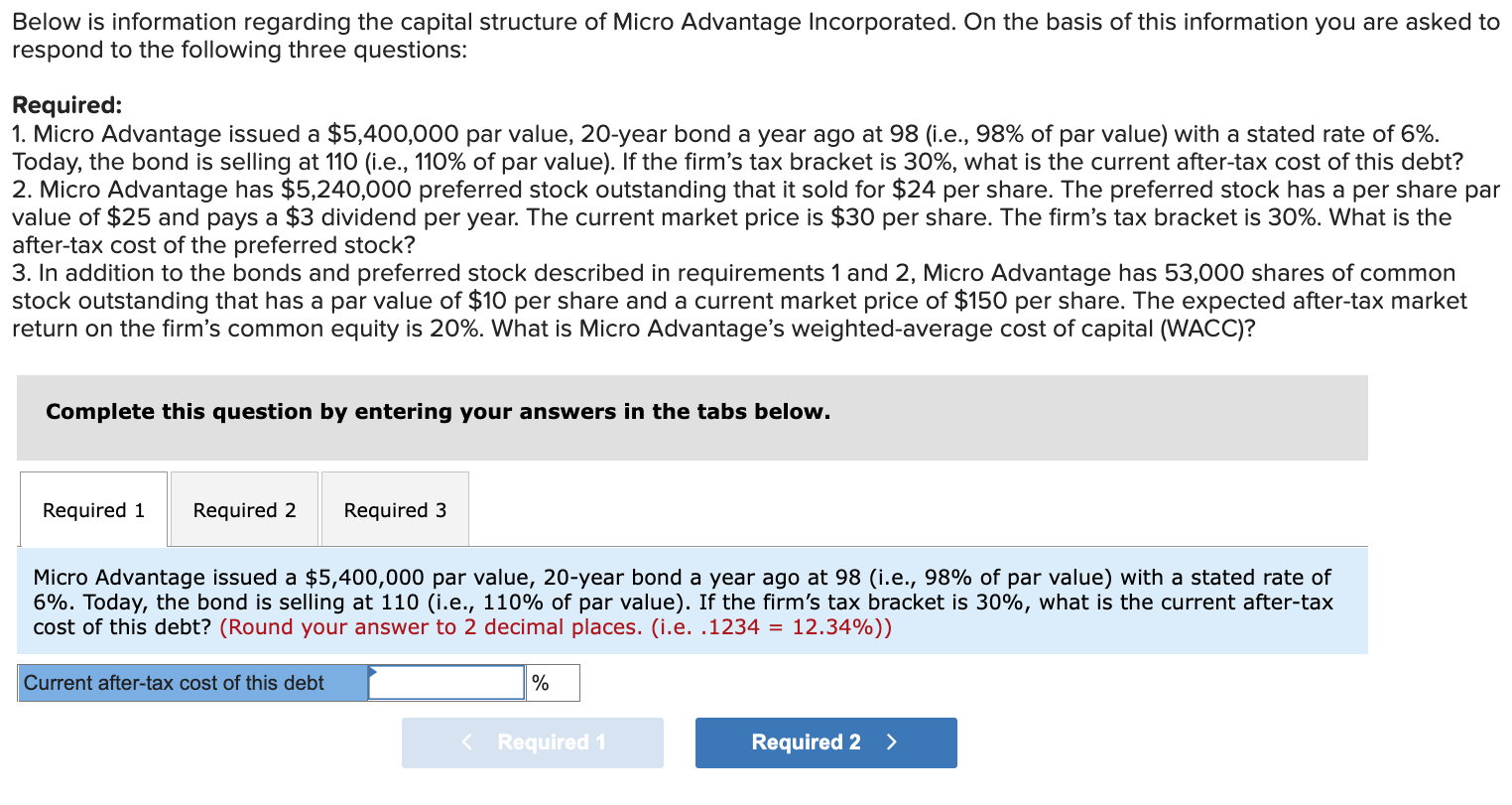
Task: Click inside the after-tax cost answer field
Action: (444, 682)
